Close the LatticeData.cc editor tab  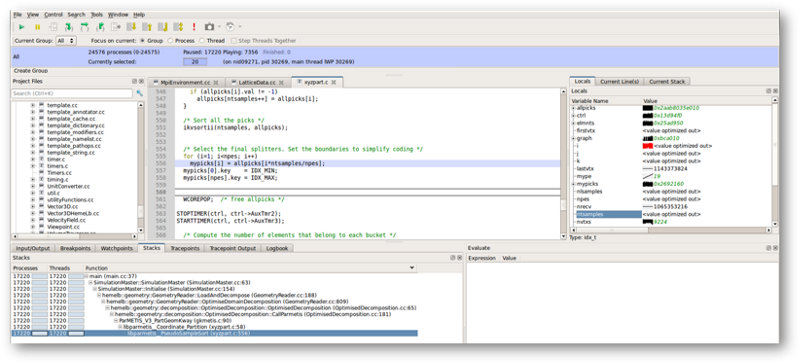[282, 82]
